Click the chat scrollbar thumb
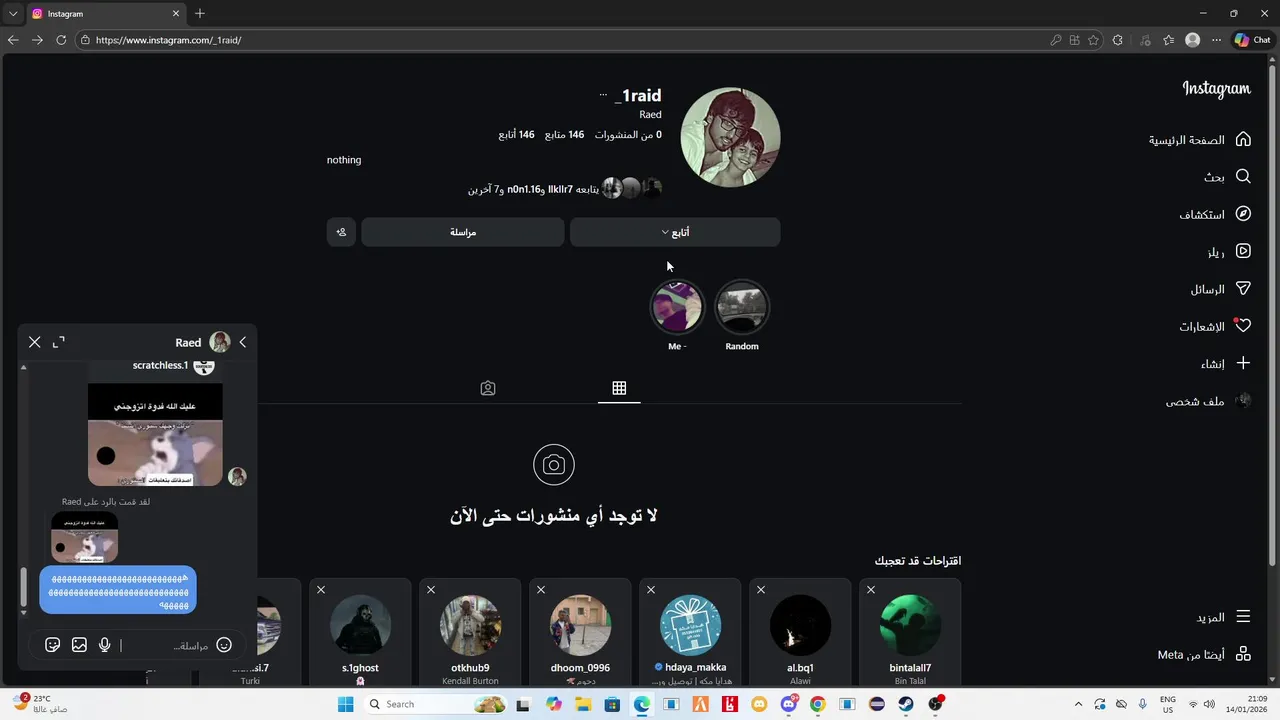Screen dimensions: 1280x720 coord(24,587)
